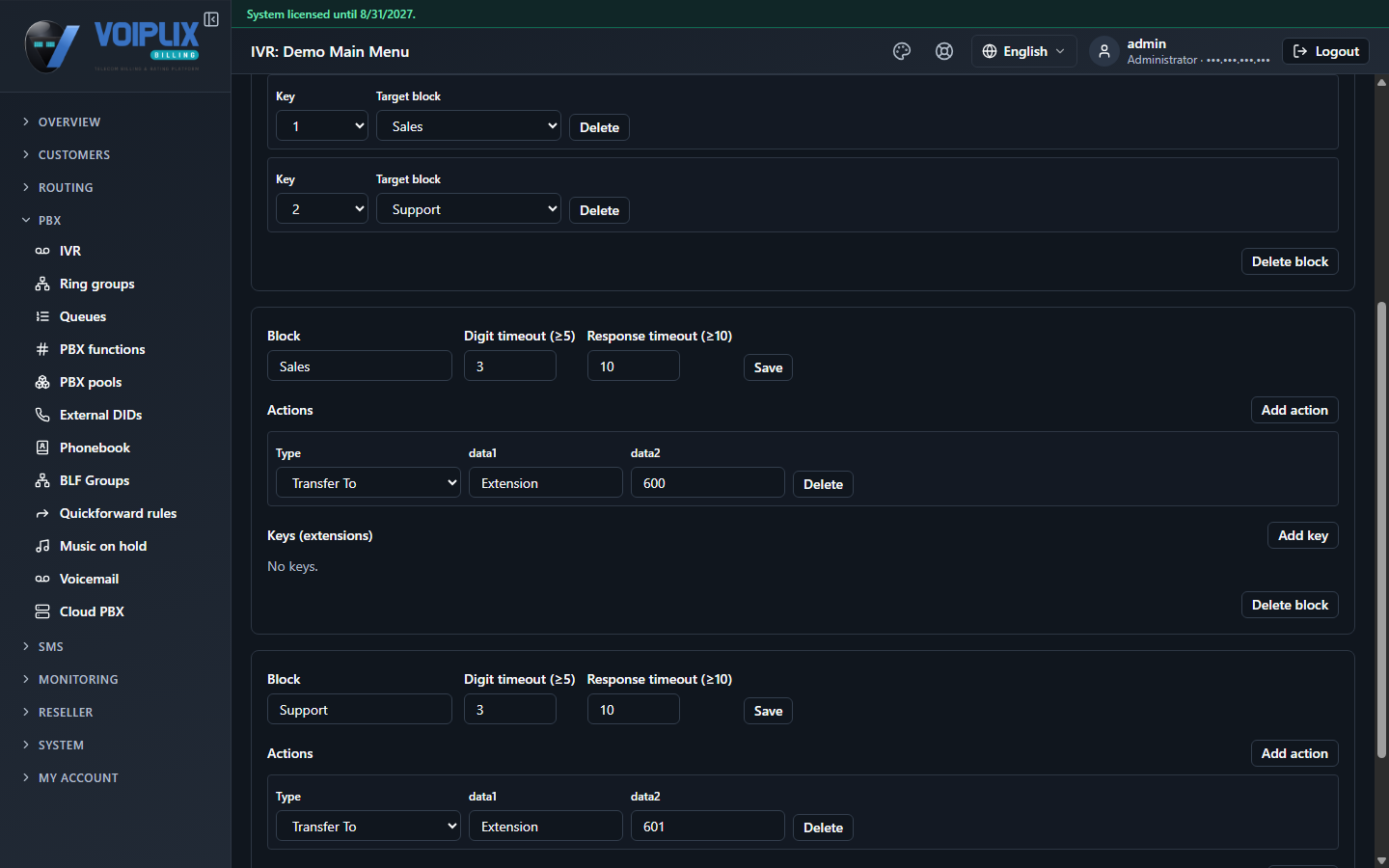1389x868 pixels.
Task: Open the theme palette icon
Action: coord(902,51)
